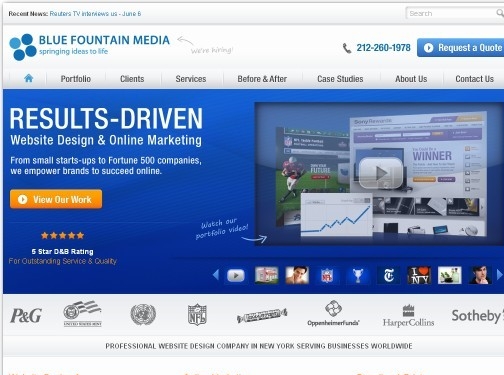Open the Before & After menu item
This screenshot has height=375, width=504.
pos(262,79)
